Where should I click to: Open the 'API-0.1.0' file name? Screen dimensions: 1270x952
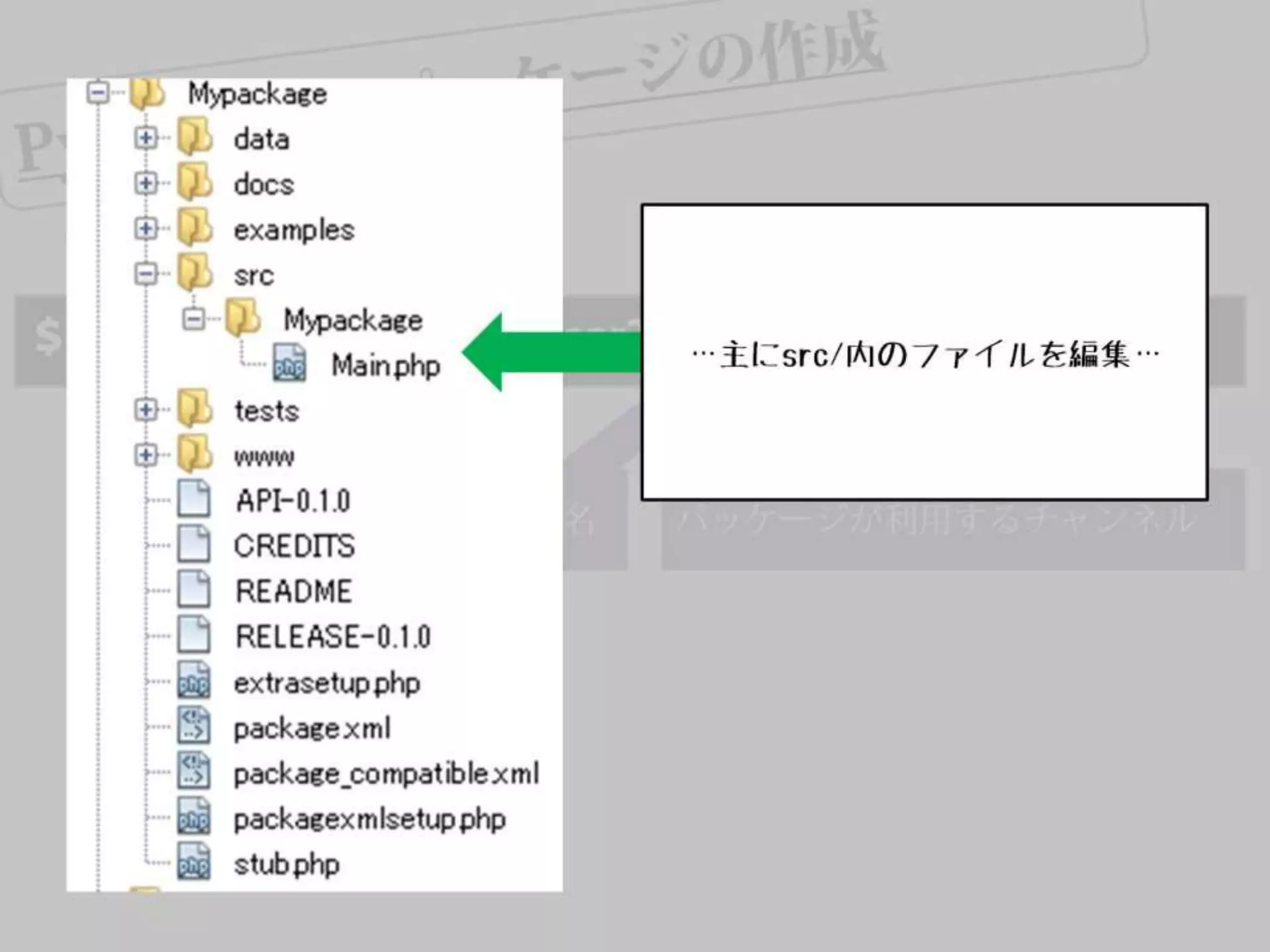pyautogui.click(x=293, y=500)
